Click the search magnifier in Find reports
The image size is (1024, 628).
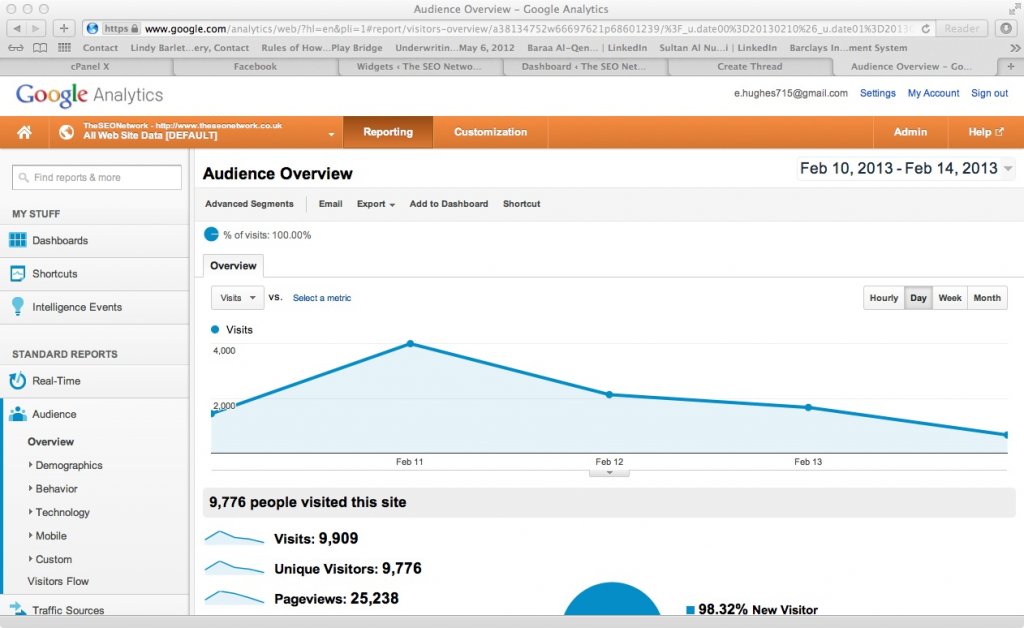[24, 178]
